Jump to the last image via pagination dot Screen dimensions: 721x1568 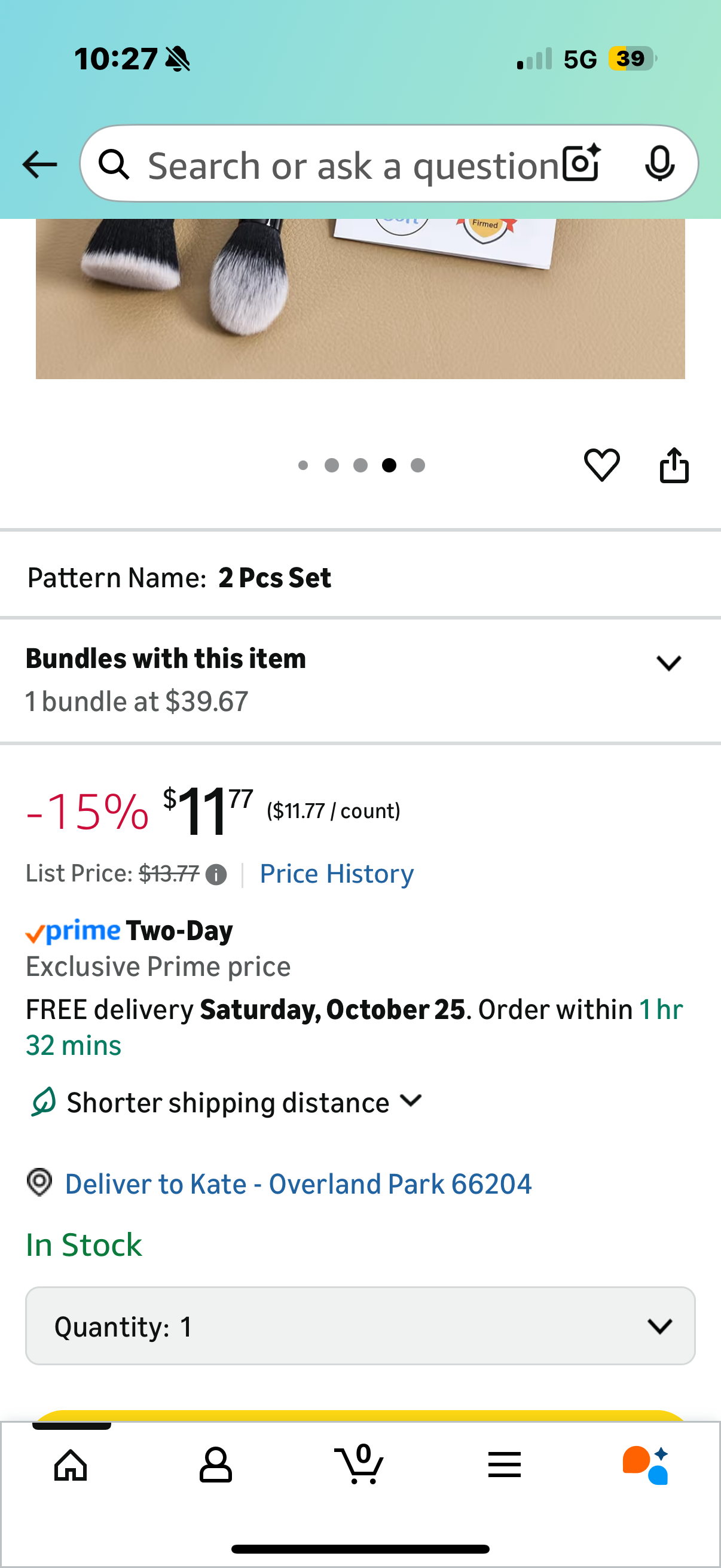click(x=418, y=465)
